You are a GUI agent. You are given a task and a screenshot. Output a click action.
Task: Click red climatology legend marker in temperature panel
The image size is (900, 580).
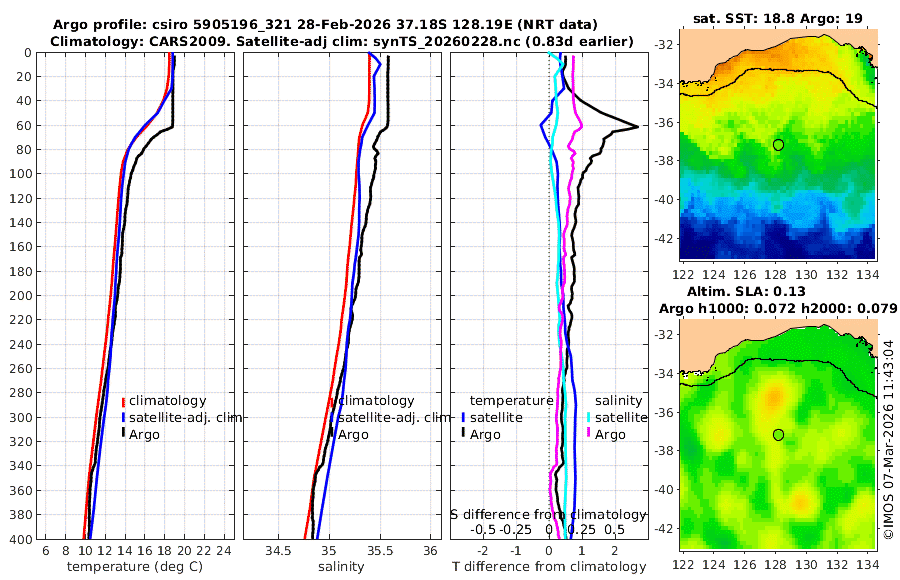pos(123,401)
